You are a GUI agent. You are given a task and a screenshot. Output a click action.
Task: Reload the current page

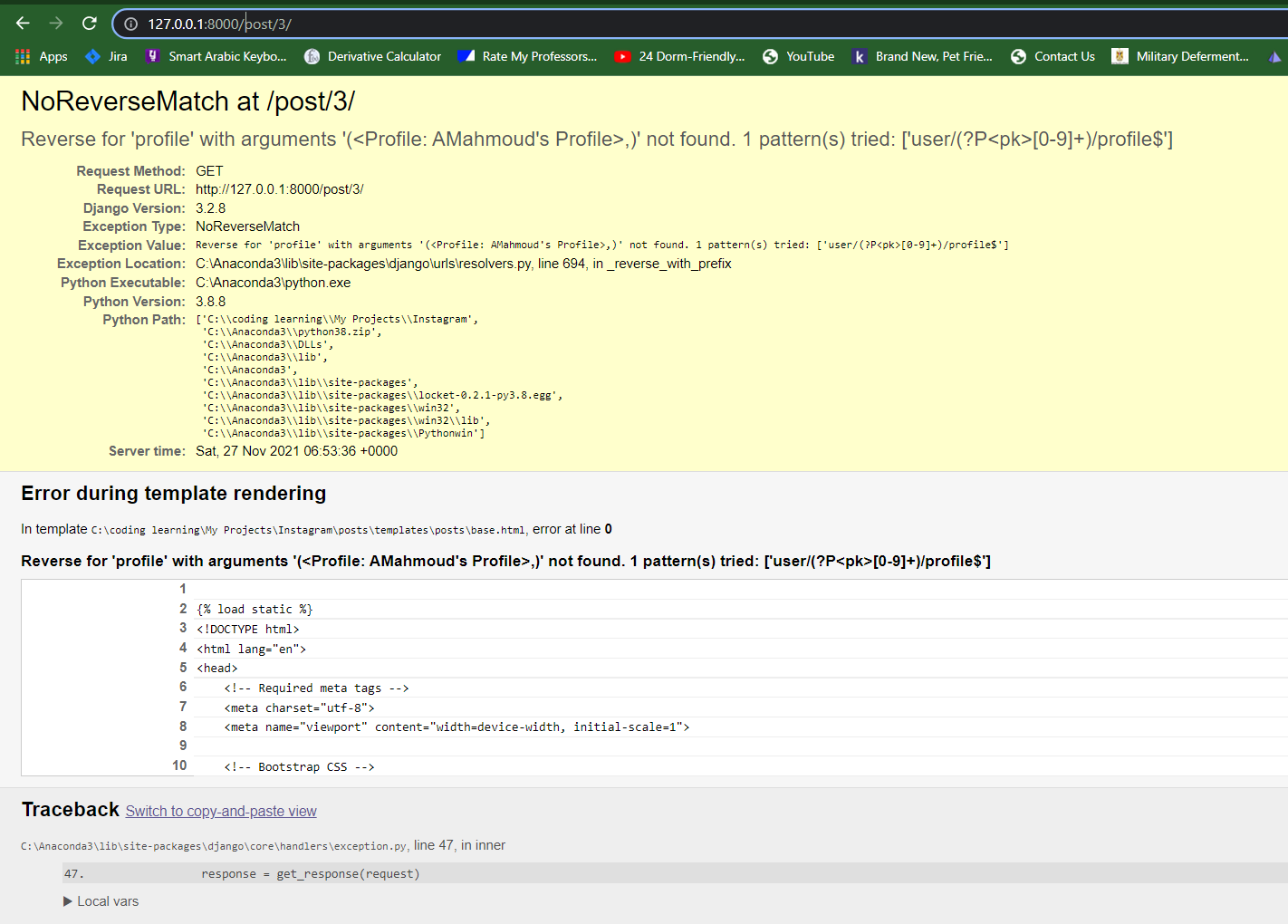89,24
